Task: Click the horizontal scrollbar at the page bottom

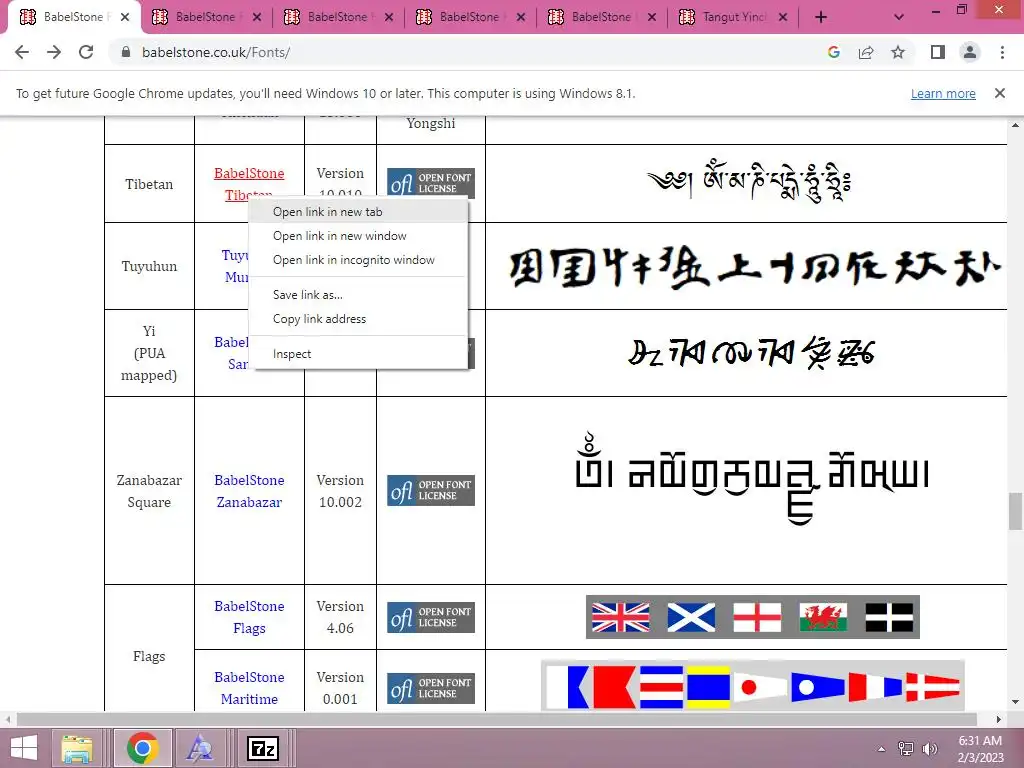Action: click(496, 719)
